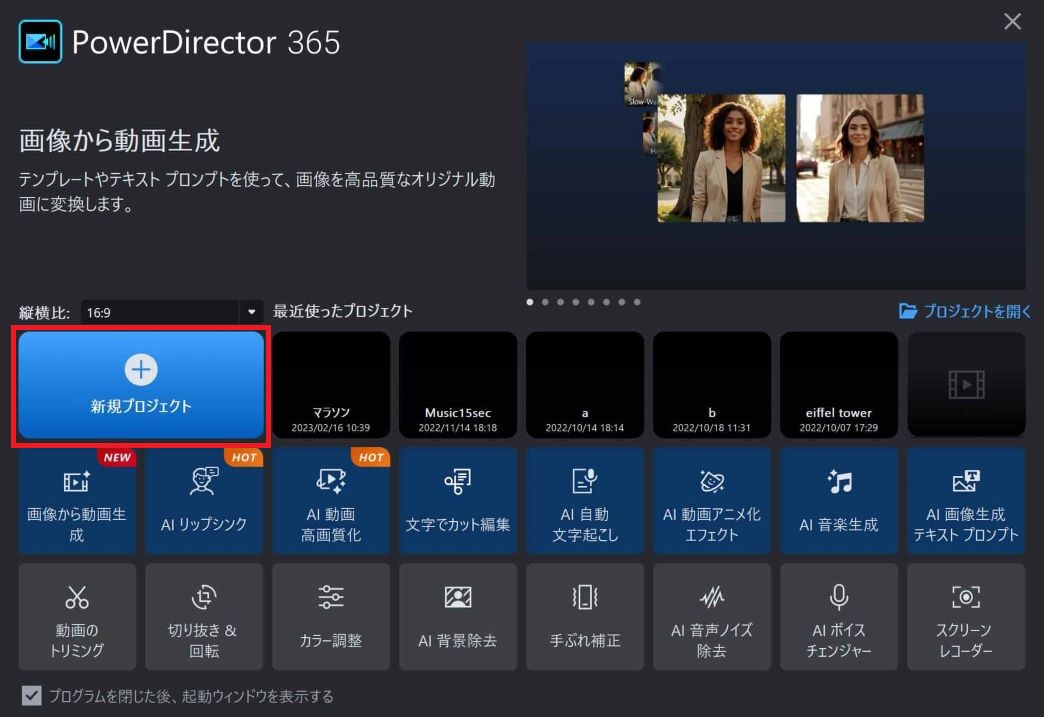Click the PowerDirector 365 logo icon

coord(41,42)
